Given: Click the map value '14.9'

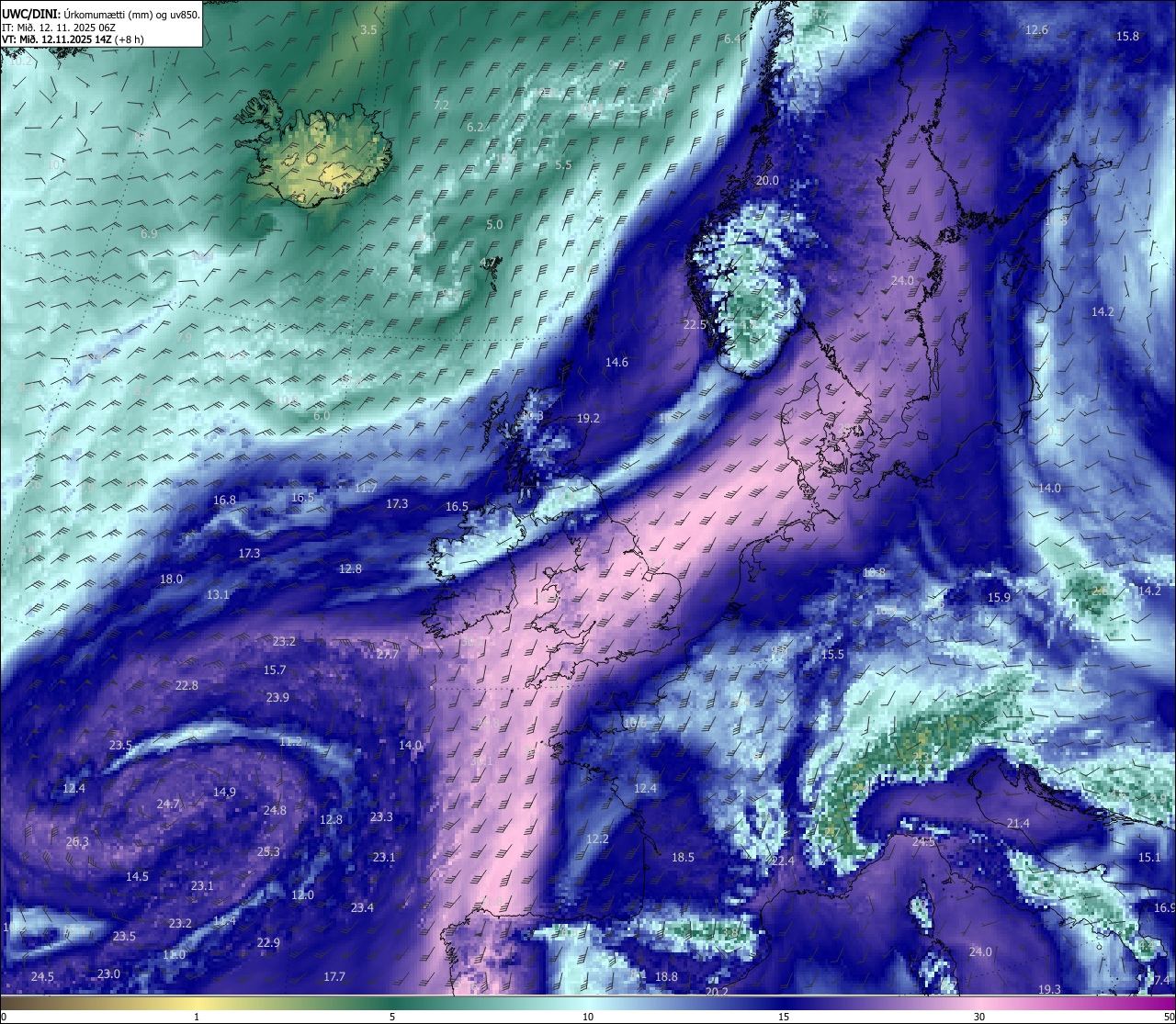Looking at the screenshot, I should click(x=224, y=793).
